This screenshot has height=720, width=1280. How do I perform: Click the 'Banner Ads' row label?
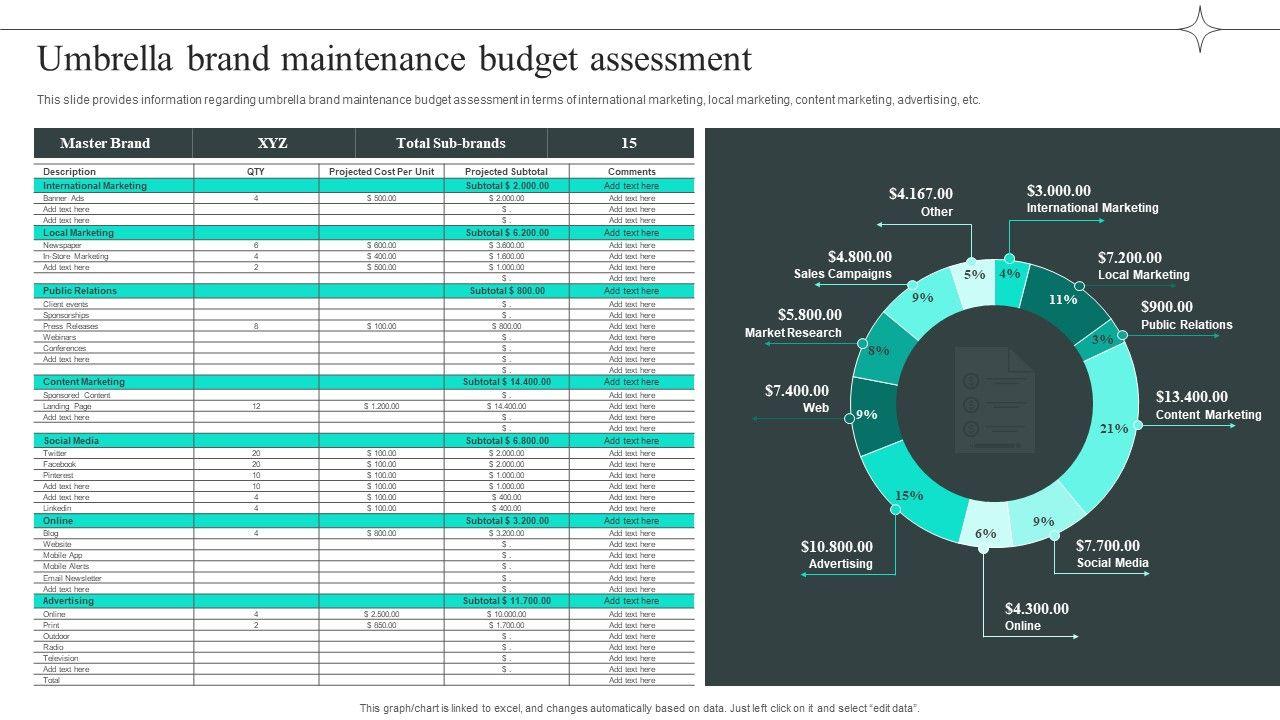point(63,198)
